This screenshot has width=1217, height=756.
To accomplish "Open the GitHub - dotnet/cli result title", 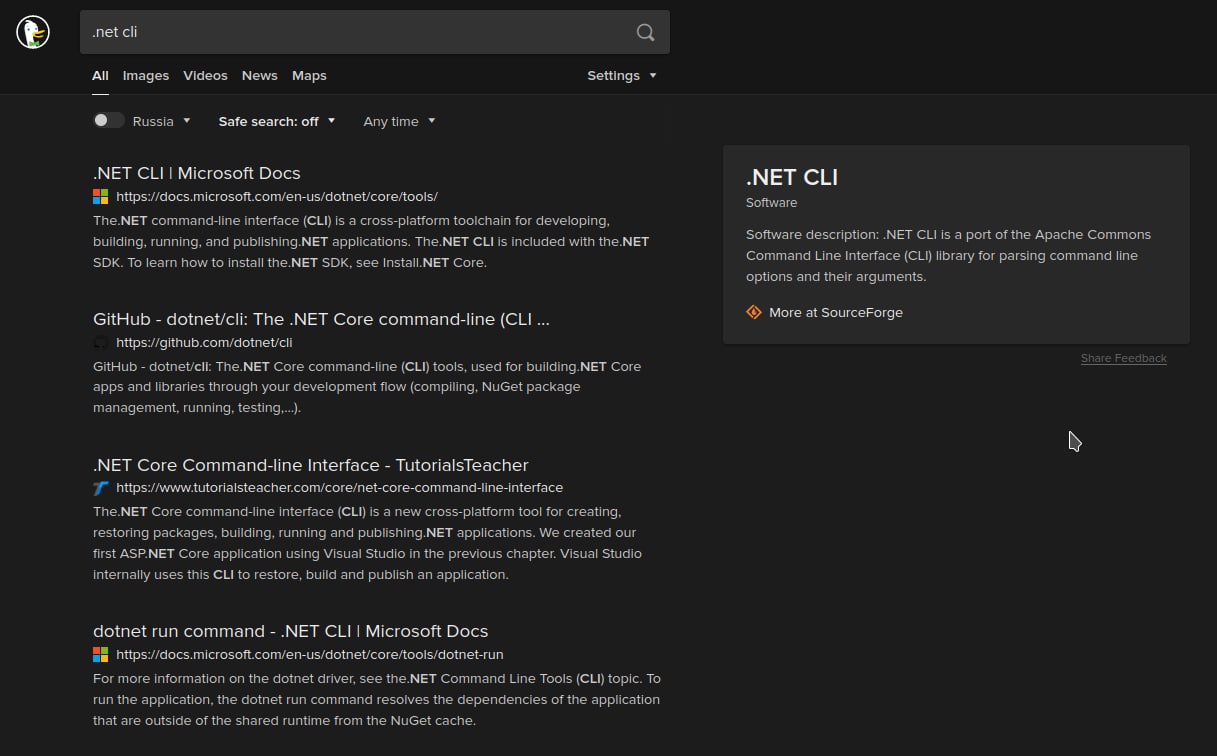I will point(321,319).
